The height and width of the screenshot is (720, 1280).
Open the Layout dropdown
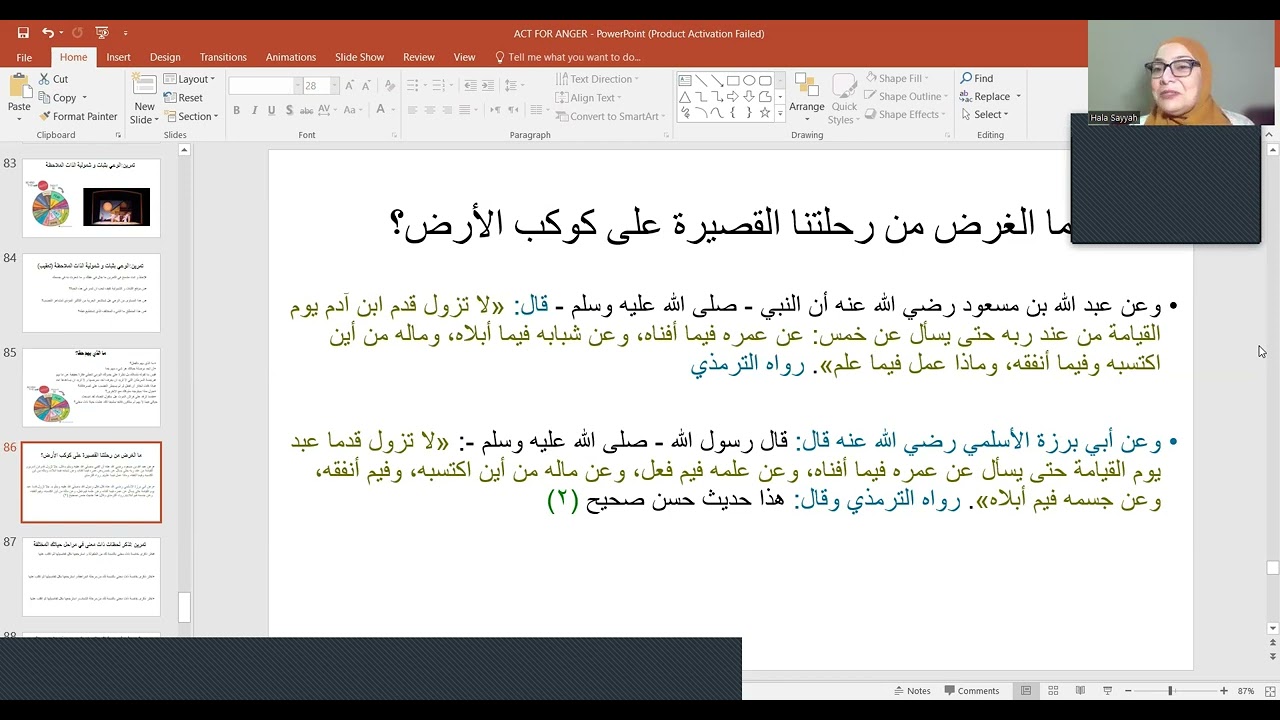pyautogui.click(x=189, y=79)
